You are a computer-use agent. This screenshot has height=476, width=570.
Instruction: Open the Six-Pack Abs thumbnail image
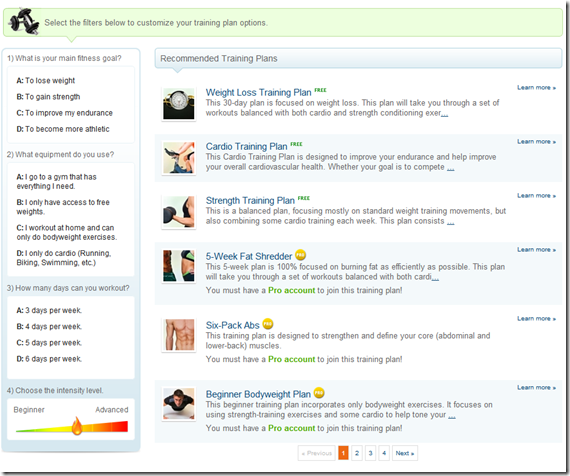(178, 335)
